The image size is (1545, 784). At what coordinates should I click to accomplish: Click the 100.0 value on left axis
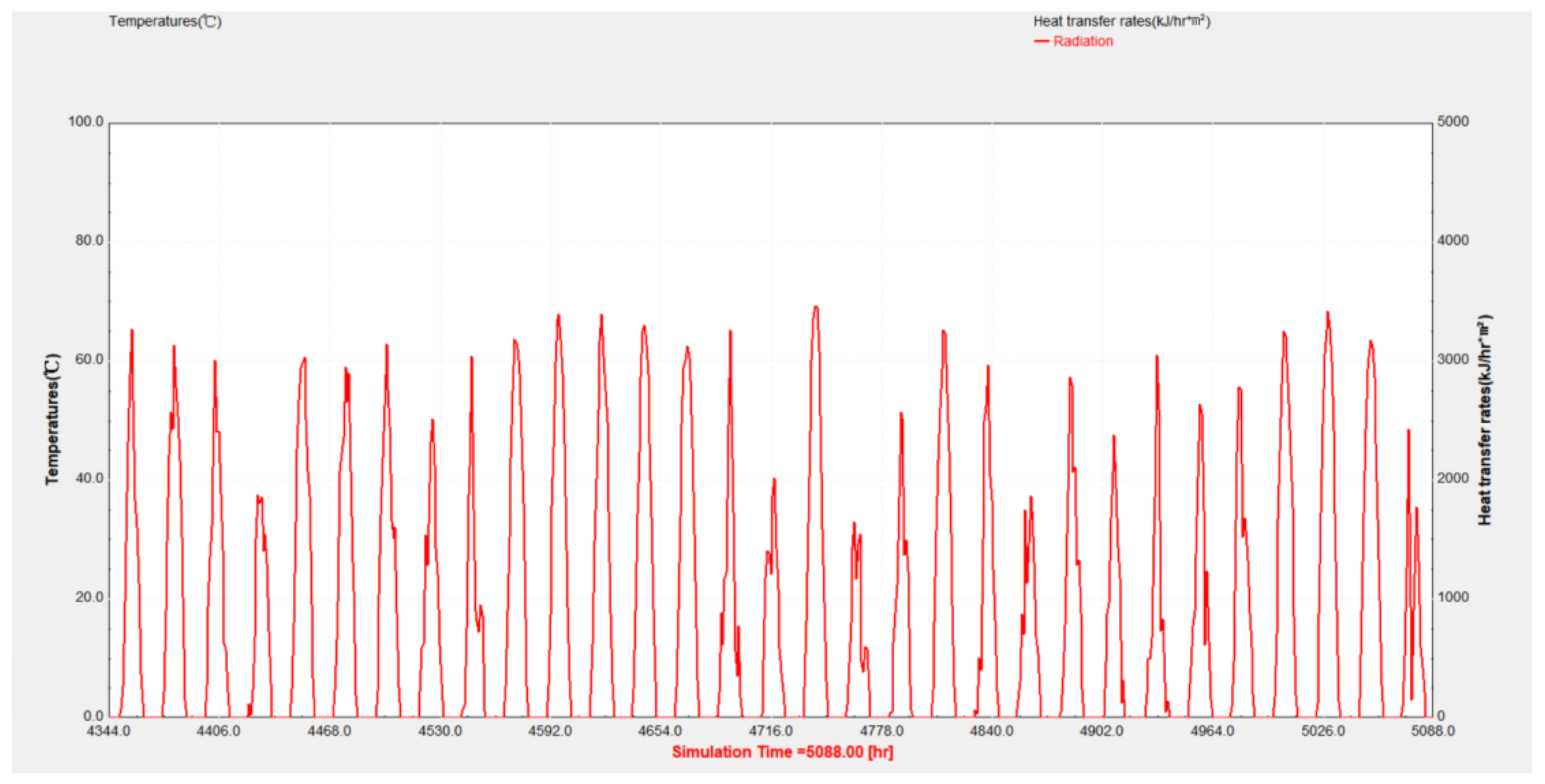tap(86, 122)
